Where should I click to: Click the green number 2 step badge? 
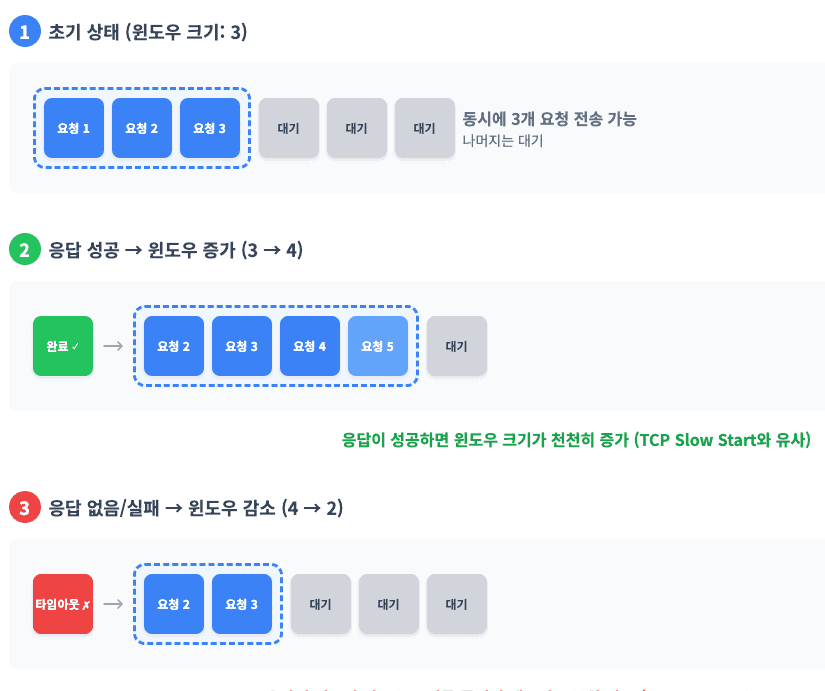point(23,249)
